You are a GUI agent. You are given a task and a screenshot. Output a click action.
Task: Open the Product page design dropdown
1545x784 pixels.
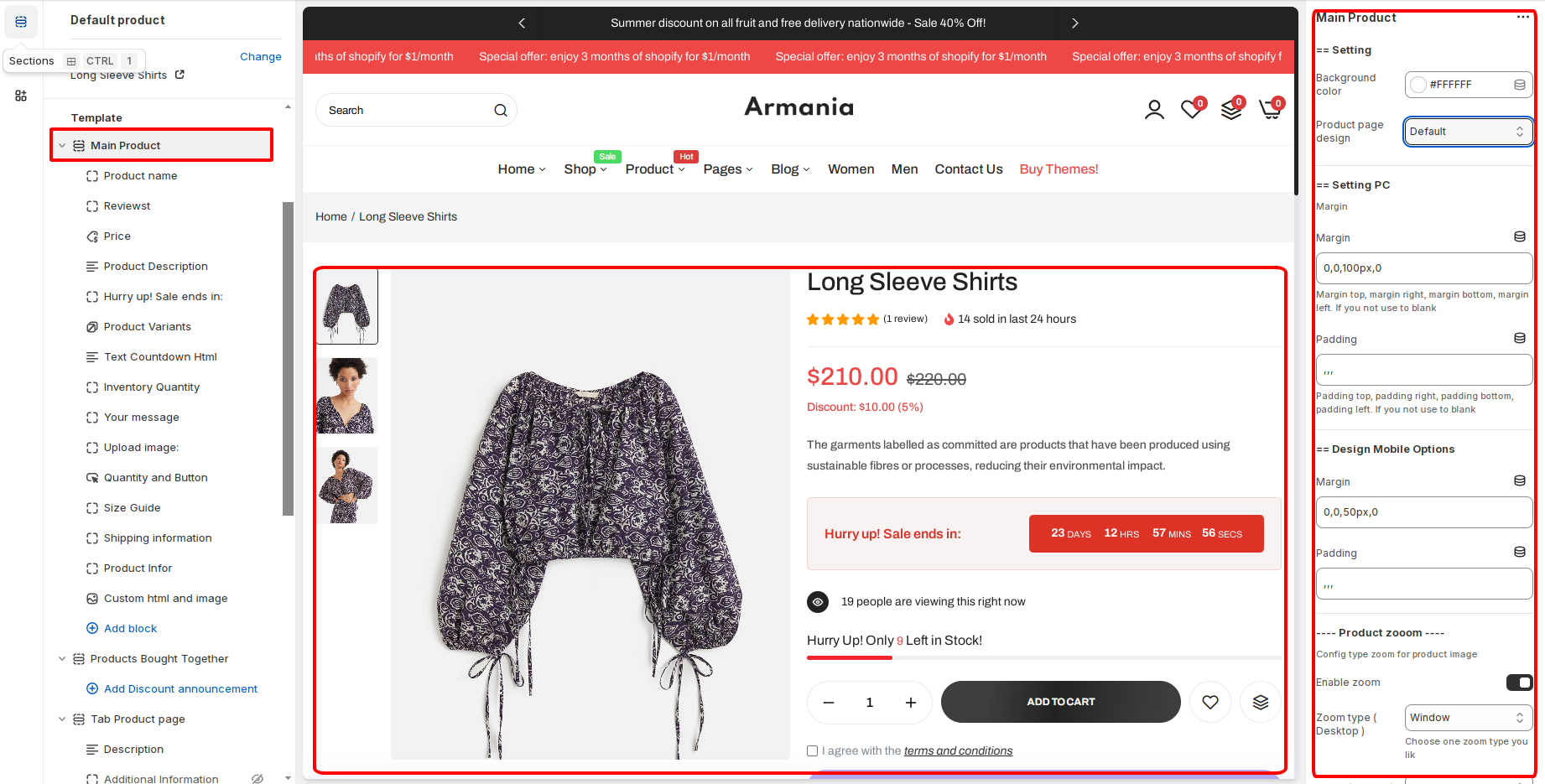[1468, 132]
